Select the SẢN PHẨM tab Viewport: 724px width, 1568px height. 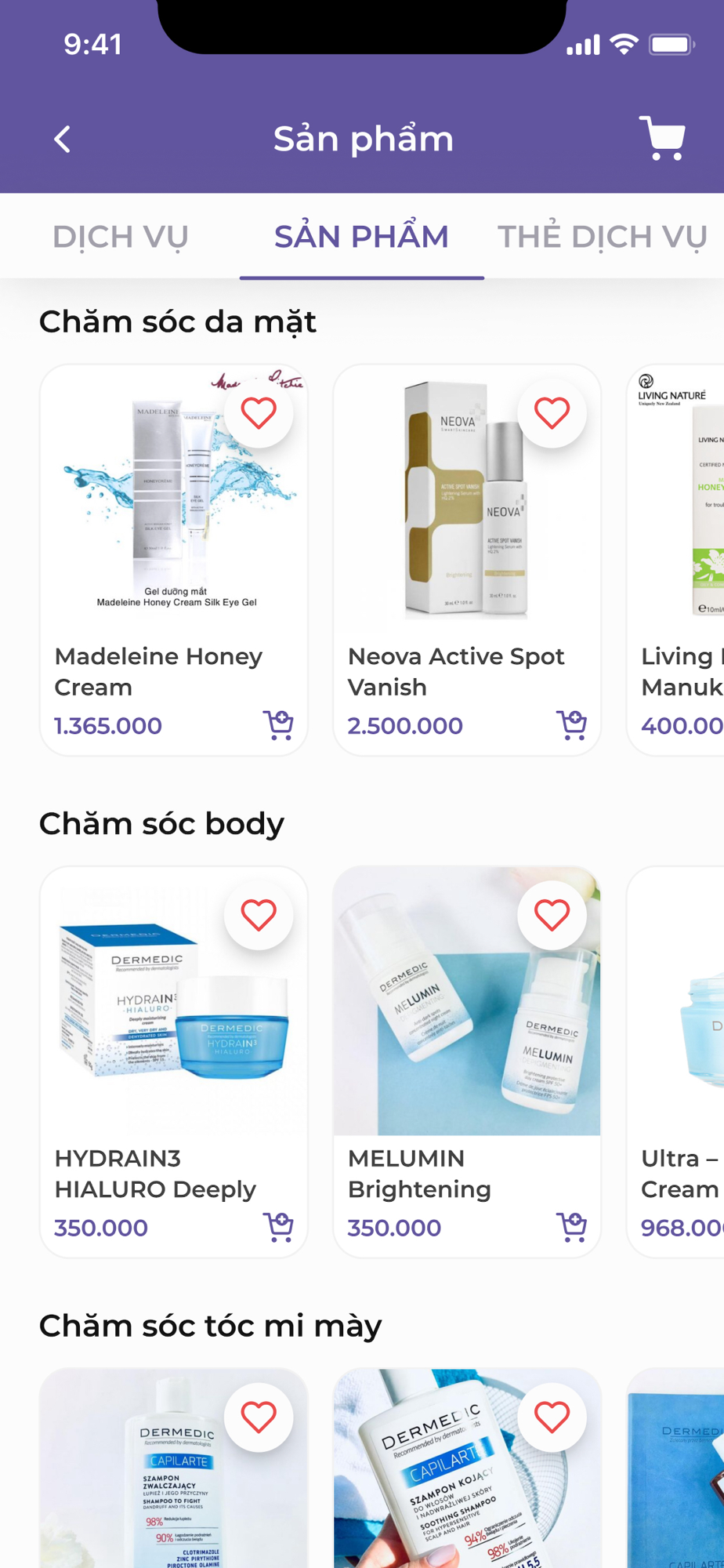click(361, 237)
